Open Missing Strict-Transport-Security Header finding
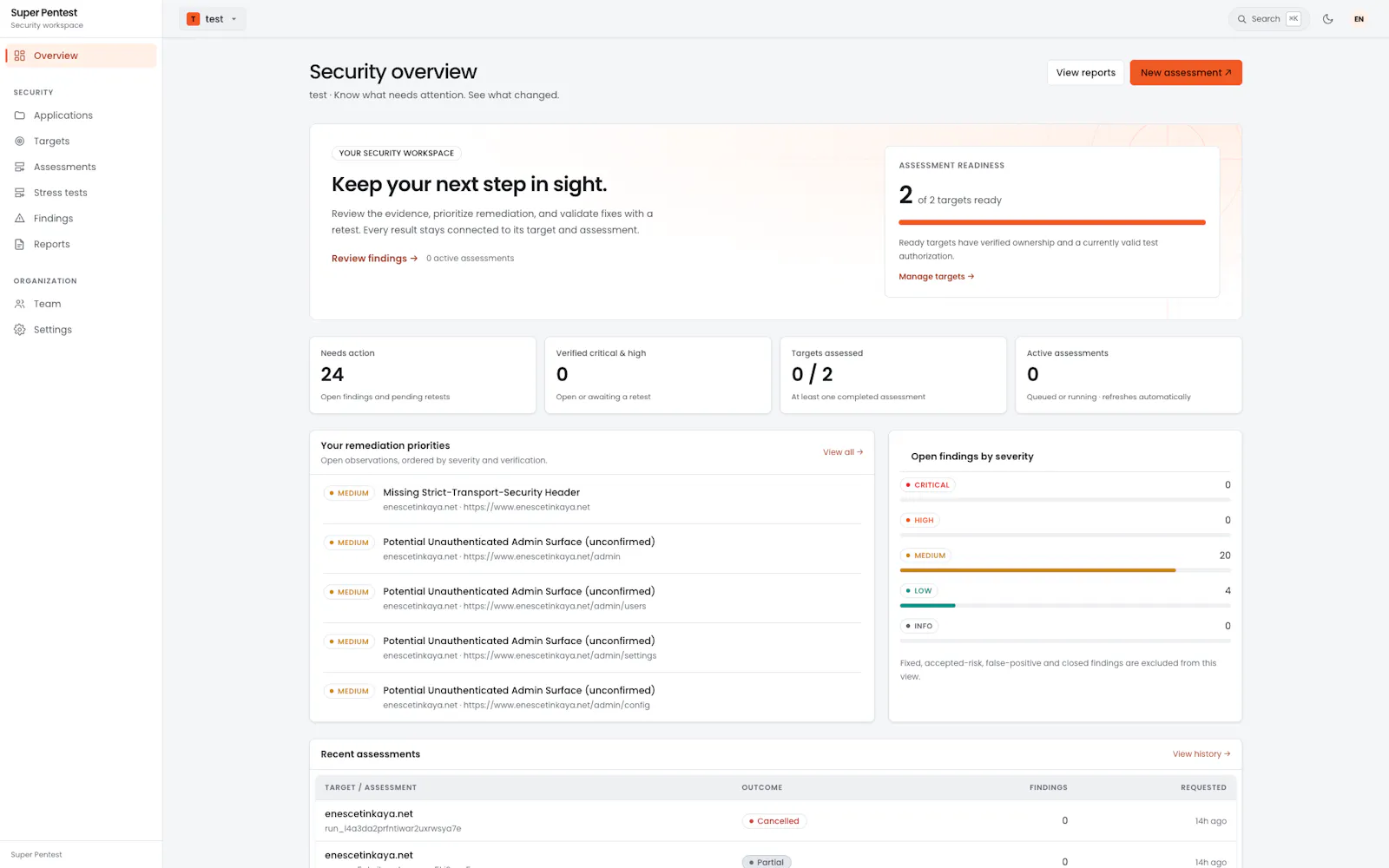 592,499
